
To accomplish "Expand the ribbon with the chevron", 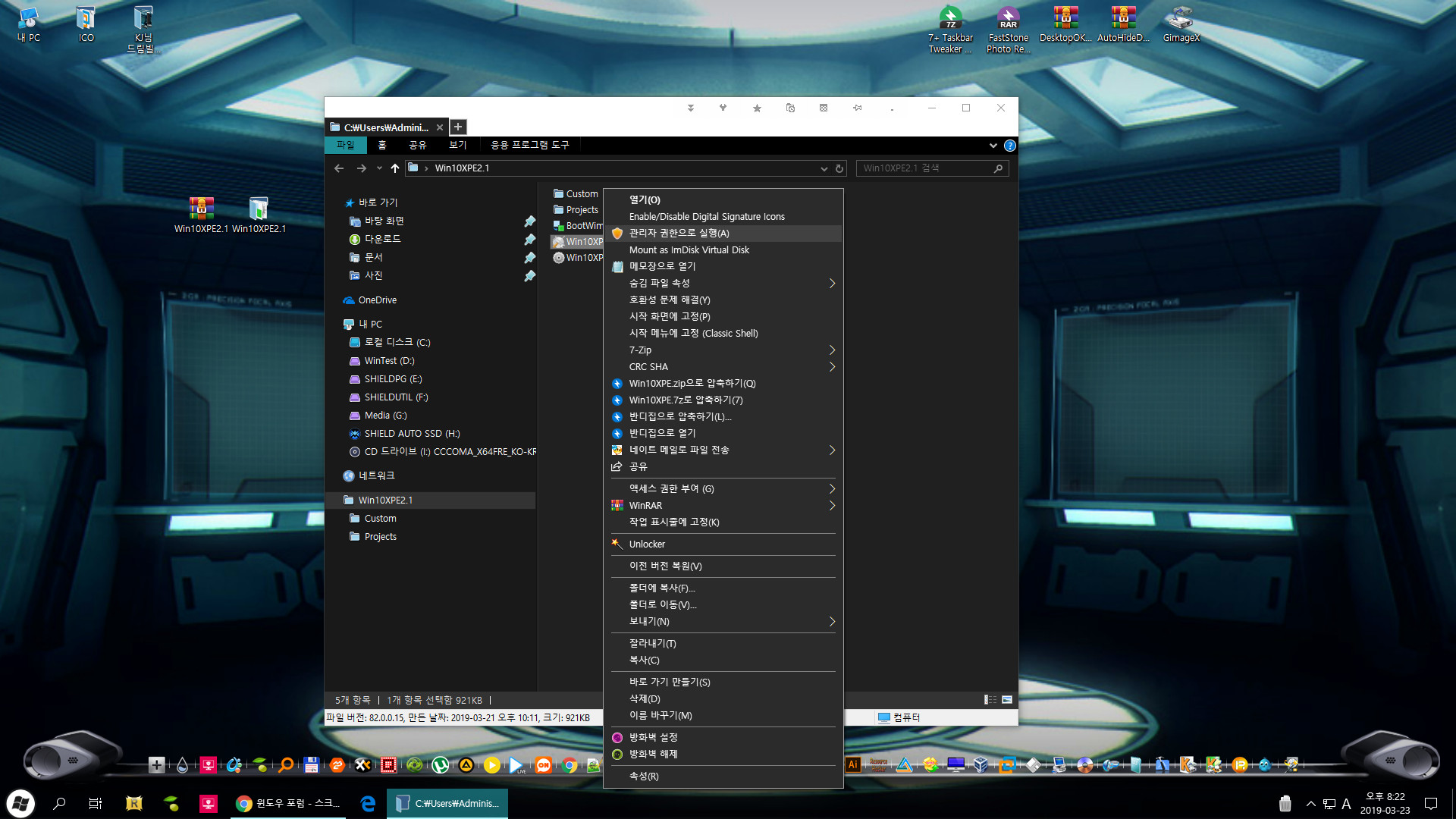I will 993,146.
